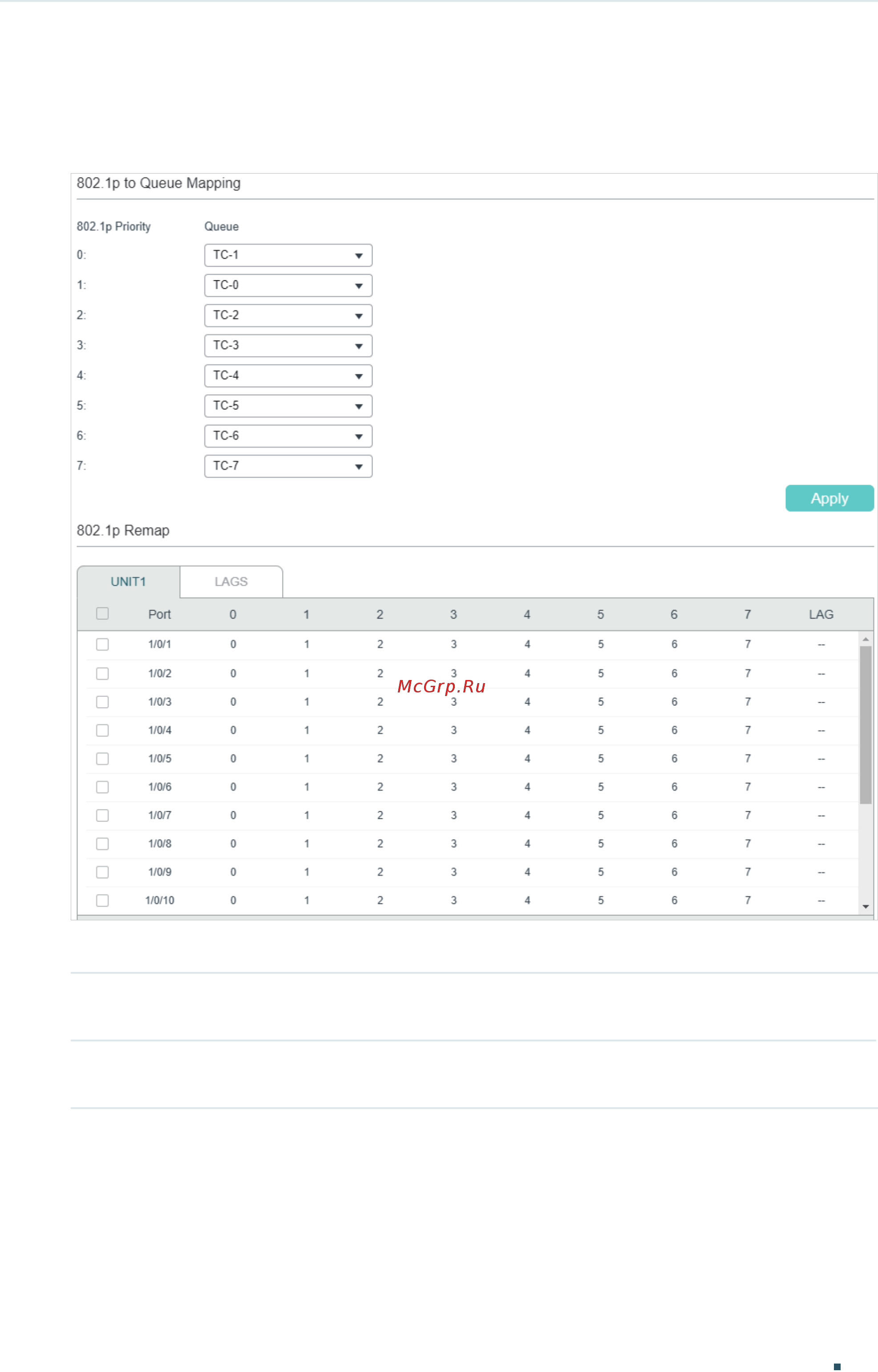Image resolution: width=878 pixels, height=1372 pixels.
Task: Check the box for port 1/0/1
Action: 103,645
